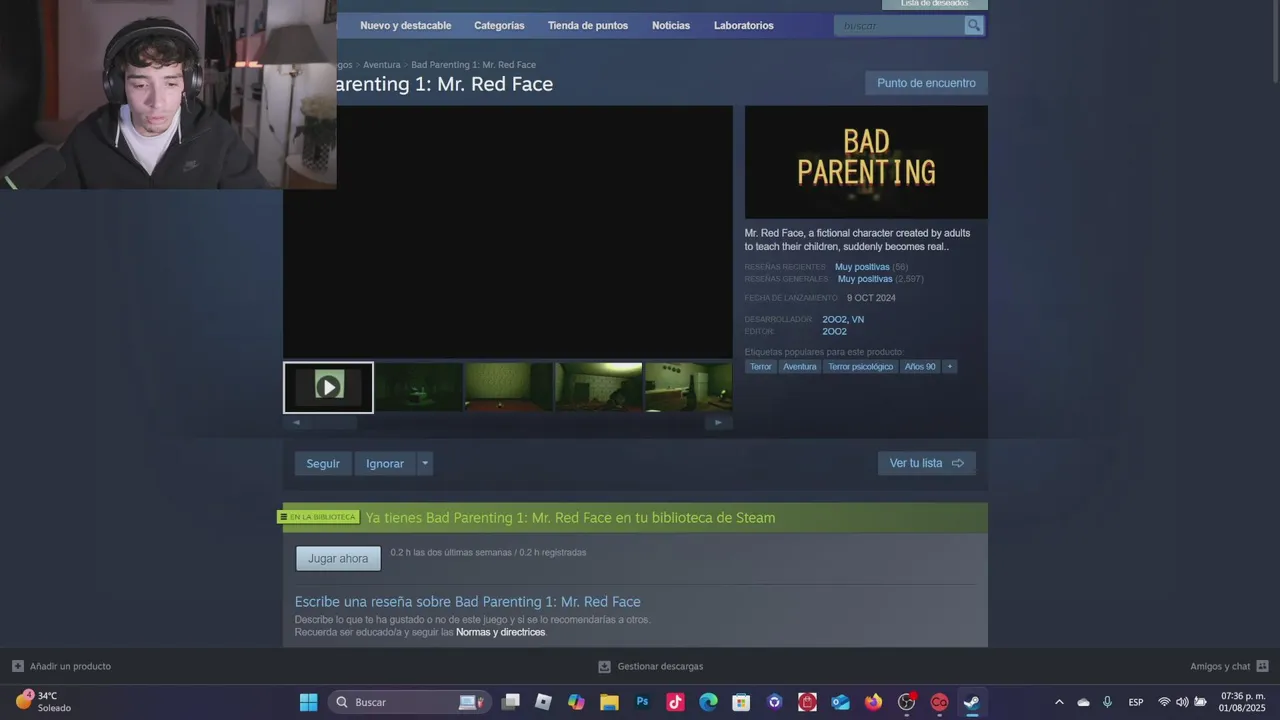Screen dimensions: 1280x720
Task: Open Outlook from taskbar
Action: pos(840,702)
